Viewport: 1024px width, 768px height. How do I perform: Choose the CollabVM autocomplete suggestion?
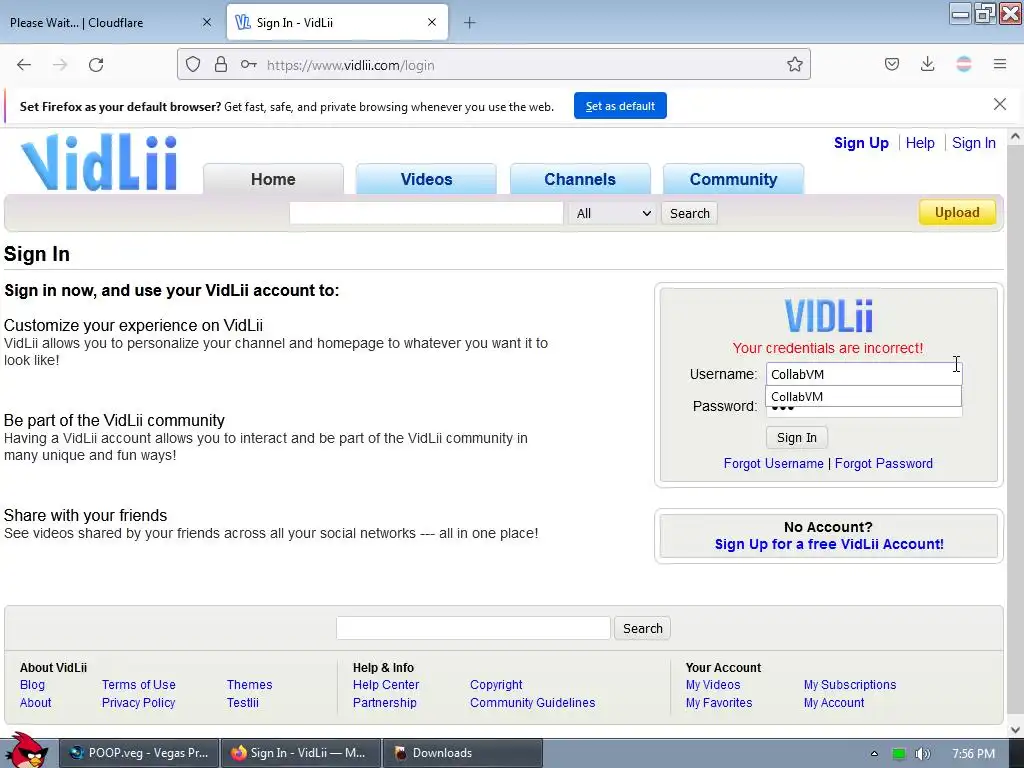coord(863,396)
